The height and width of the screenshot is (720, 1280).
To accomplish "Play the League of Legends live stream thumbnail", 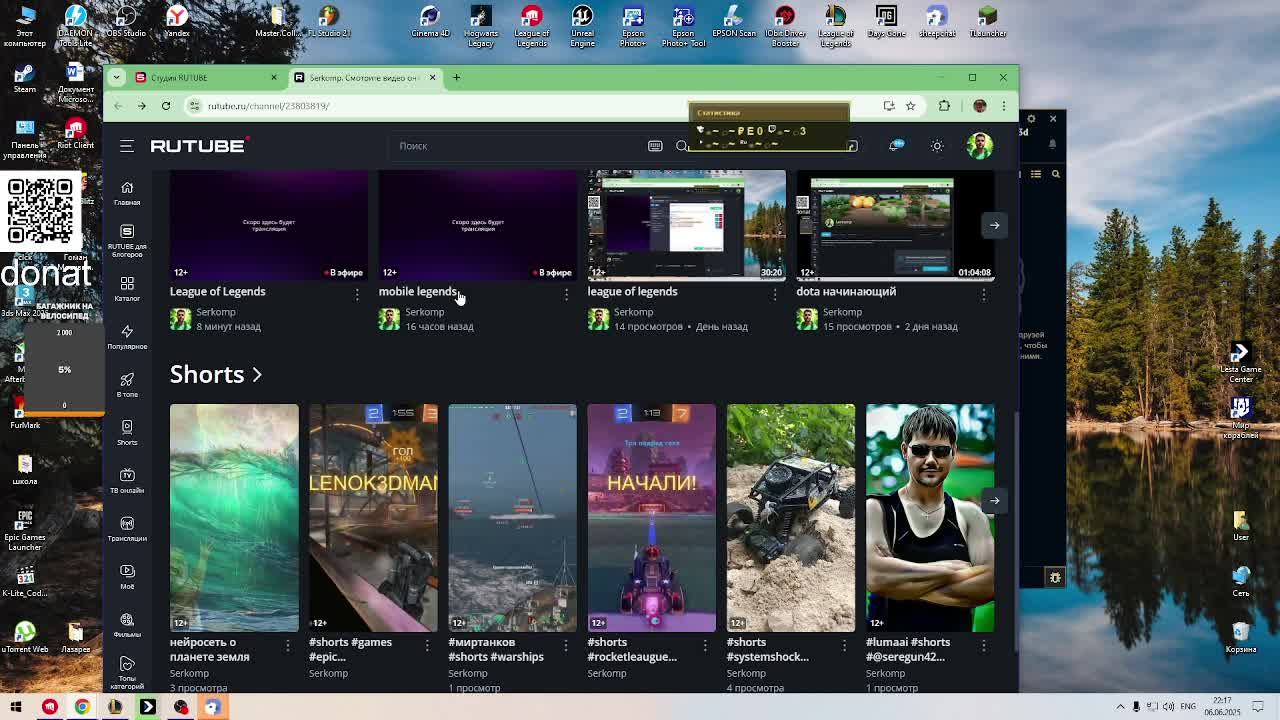I will 268,225.
